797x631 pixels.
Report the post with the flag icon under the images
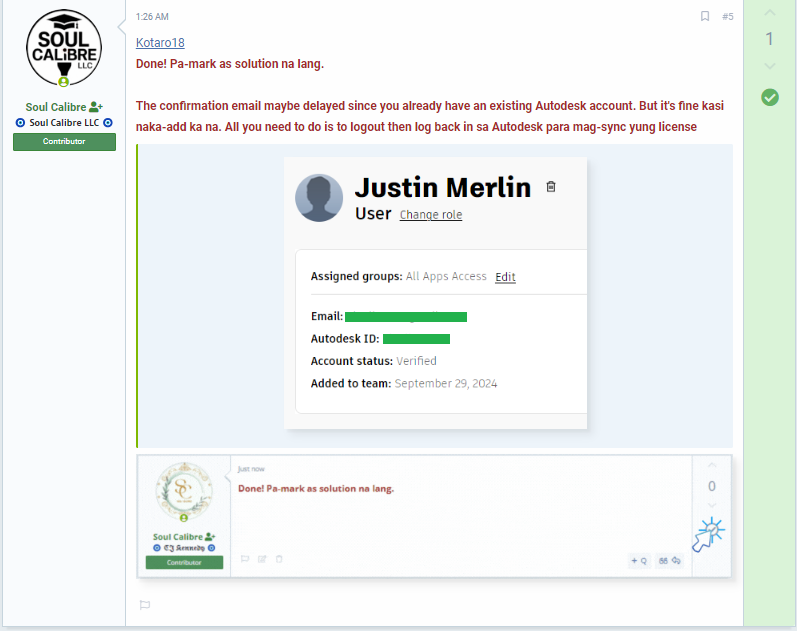(145, 605)
